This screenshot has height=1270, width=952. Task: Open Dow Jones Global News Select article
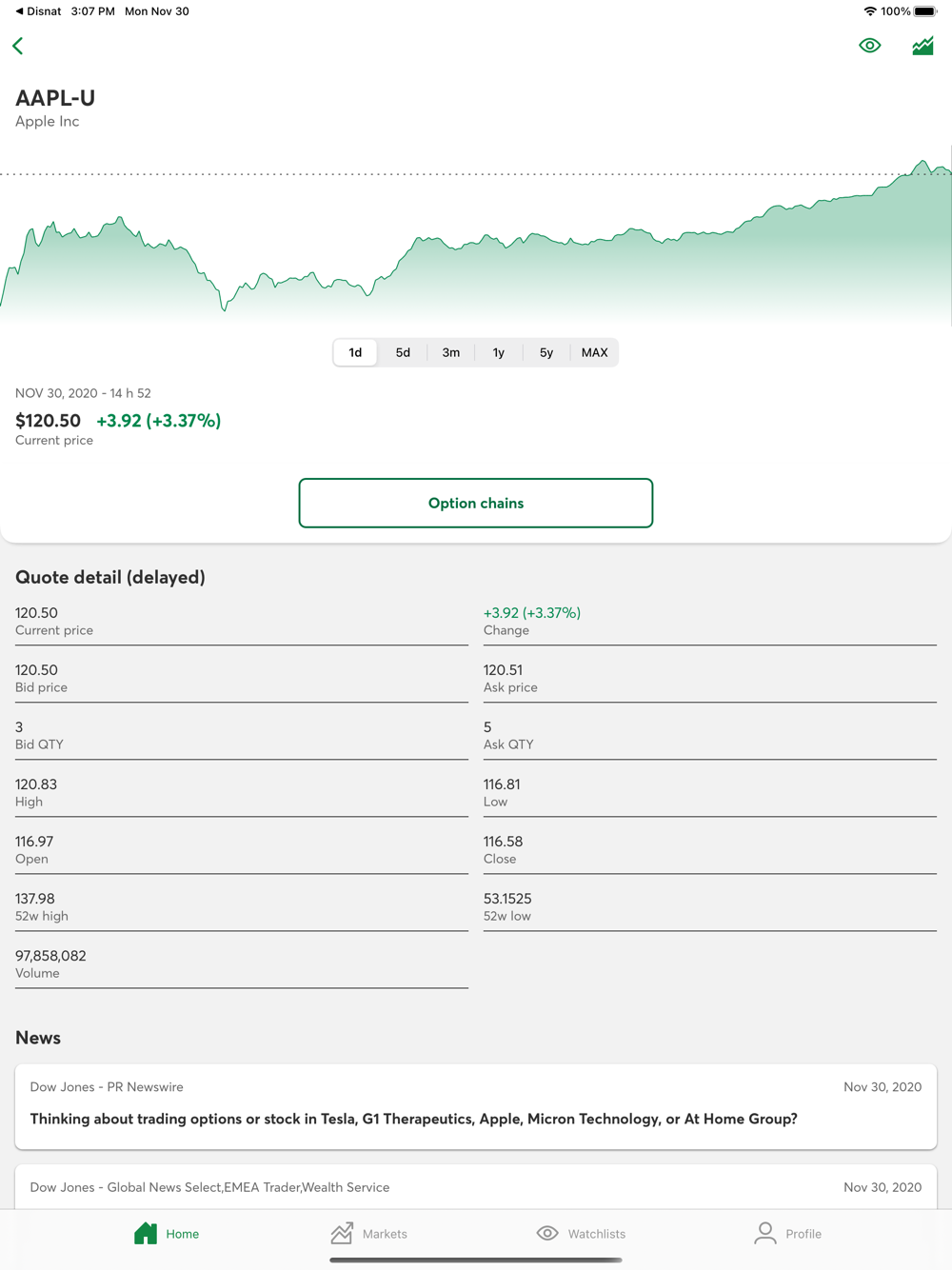click(x=476, y=1187)
